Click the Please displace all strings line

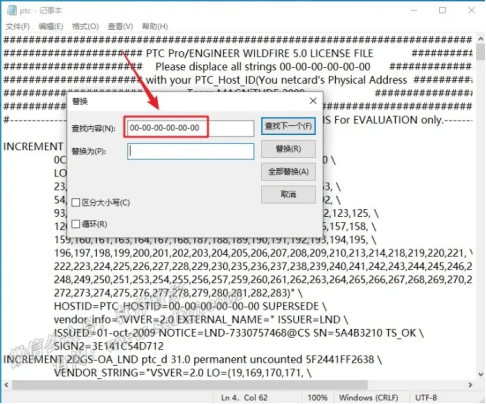263,67
